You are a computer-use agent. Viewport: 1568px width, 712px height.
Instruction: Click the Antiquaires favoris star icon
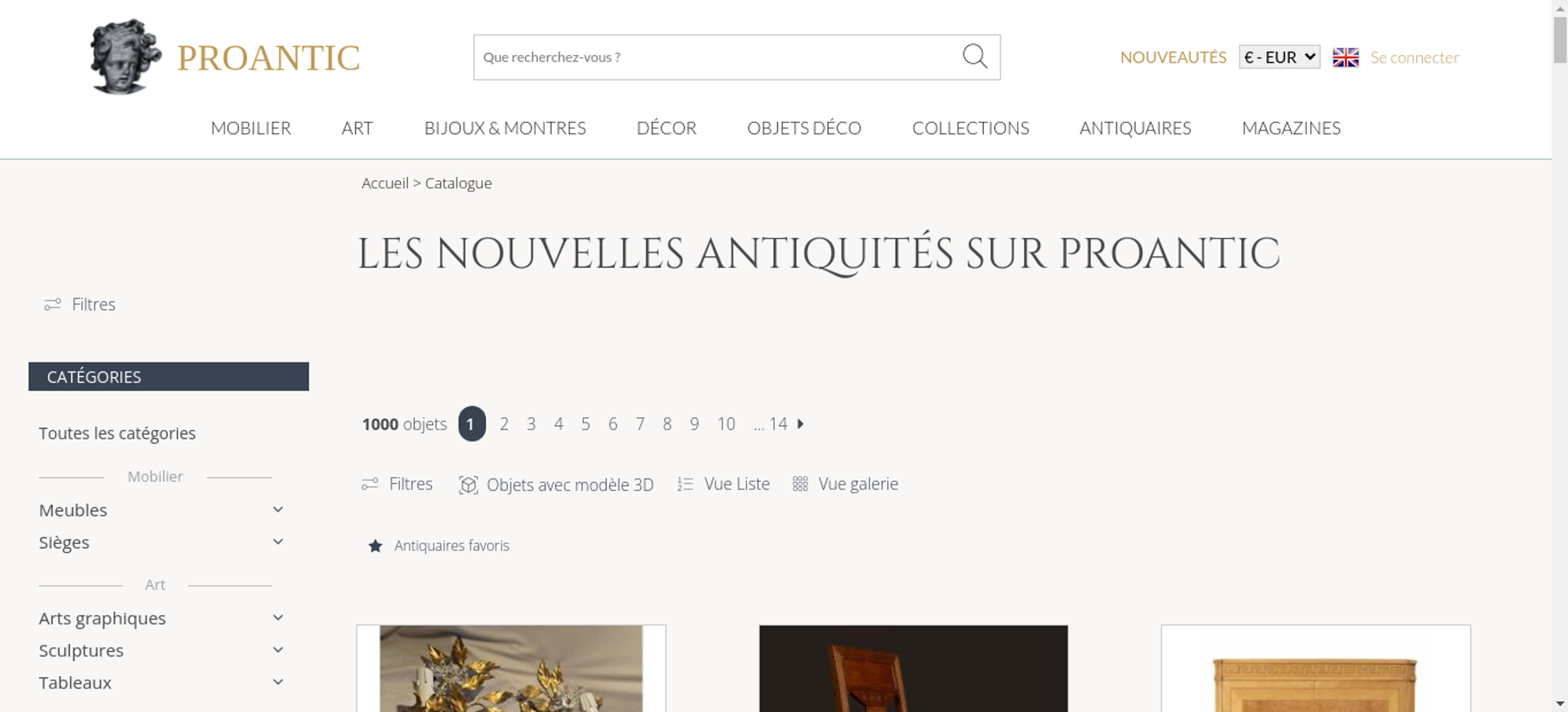376,546
